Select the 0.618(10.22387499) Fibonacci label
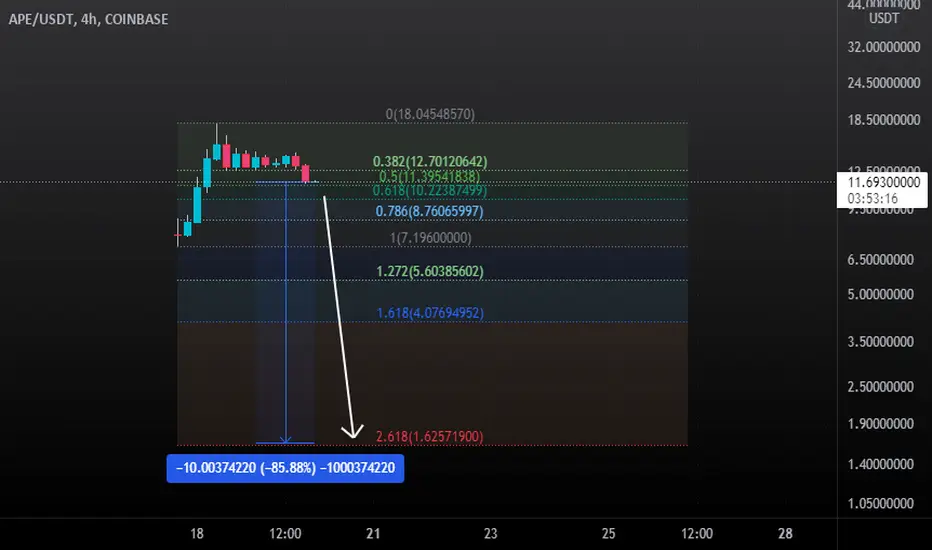The height and width of the screenshot is (550, 932). click(x=430, y=190)
